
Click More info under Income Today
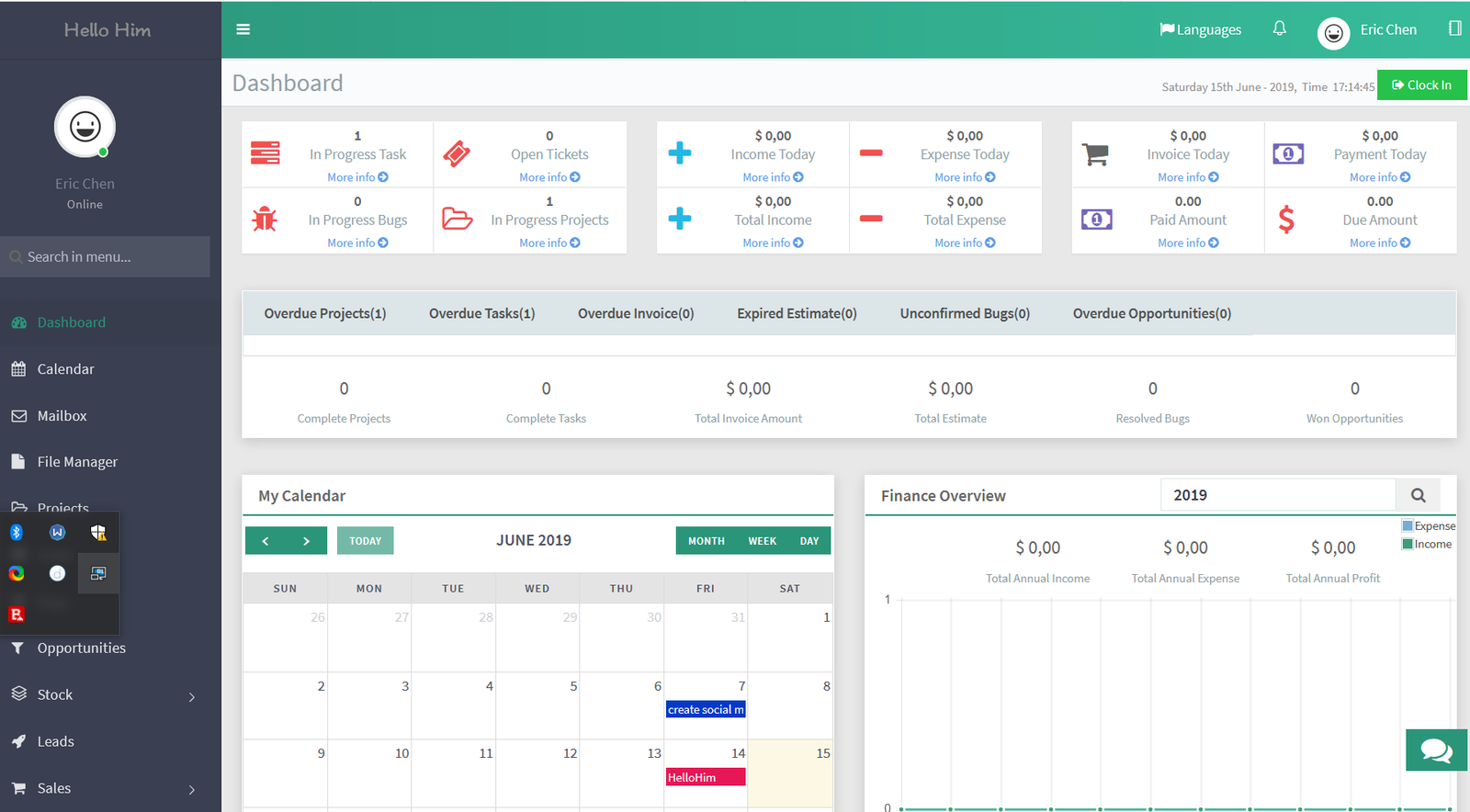(x=773, y=177)
